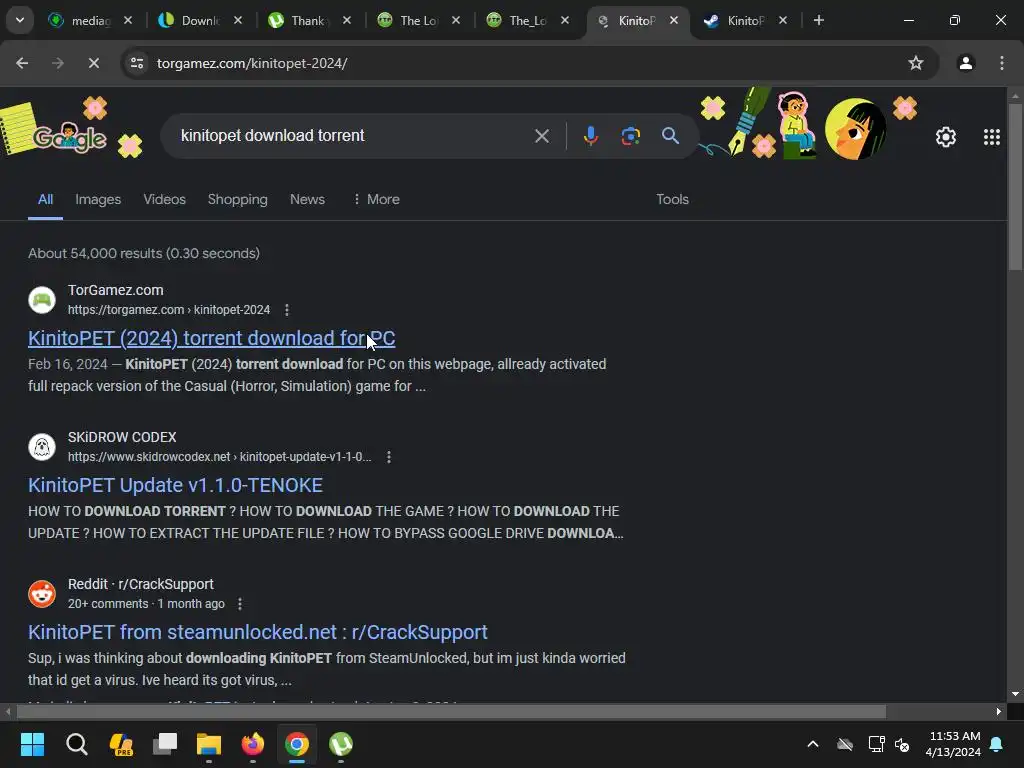Screen dimensions: 1024x768
Task: Open KinitoPET from steamunlocked.net Reddit link
Action: [x=258, y=632]
